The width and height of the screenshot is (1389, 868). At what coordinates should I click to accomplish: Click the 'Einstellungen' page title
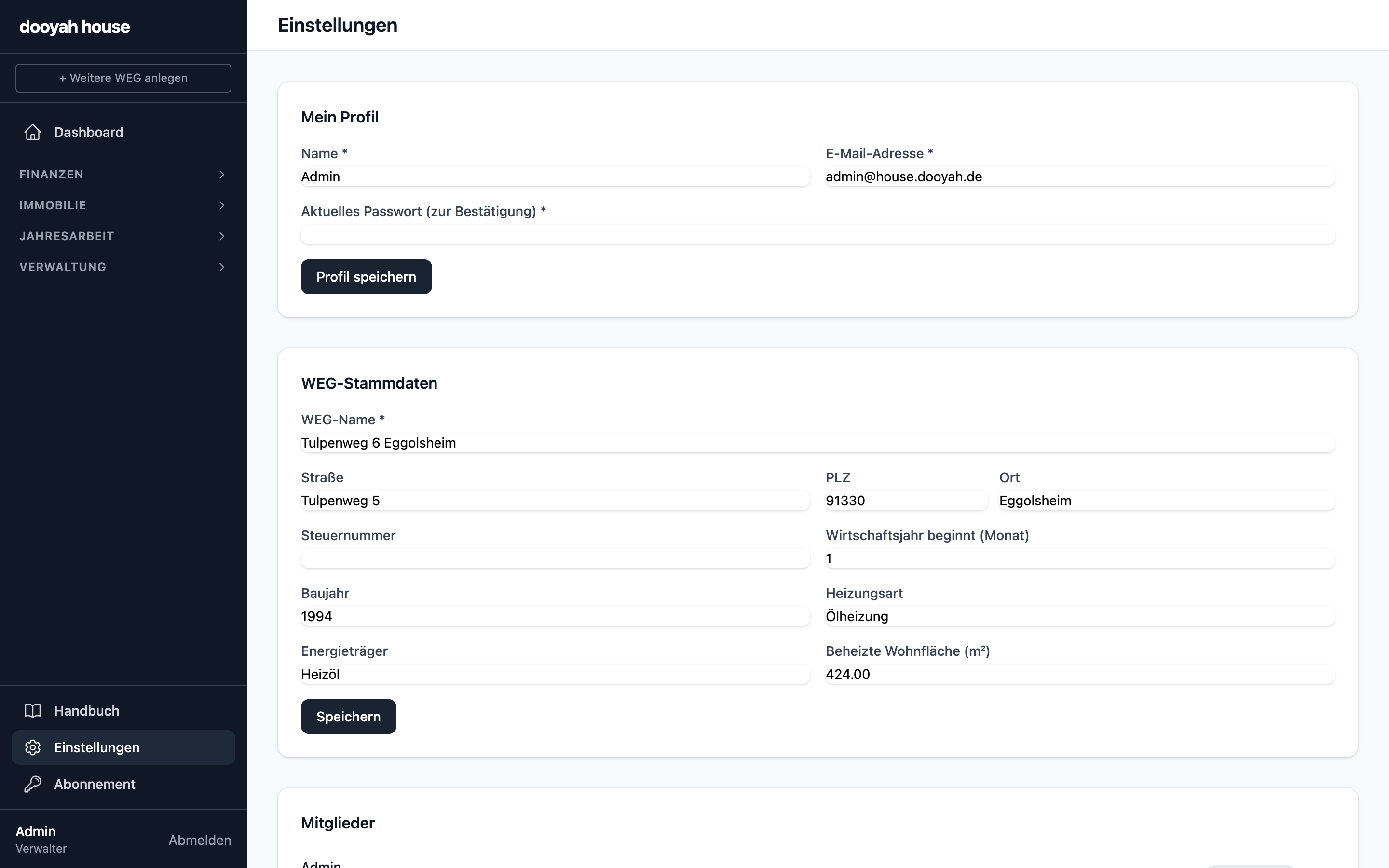[x=338, y=25]
